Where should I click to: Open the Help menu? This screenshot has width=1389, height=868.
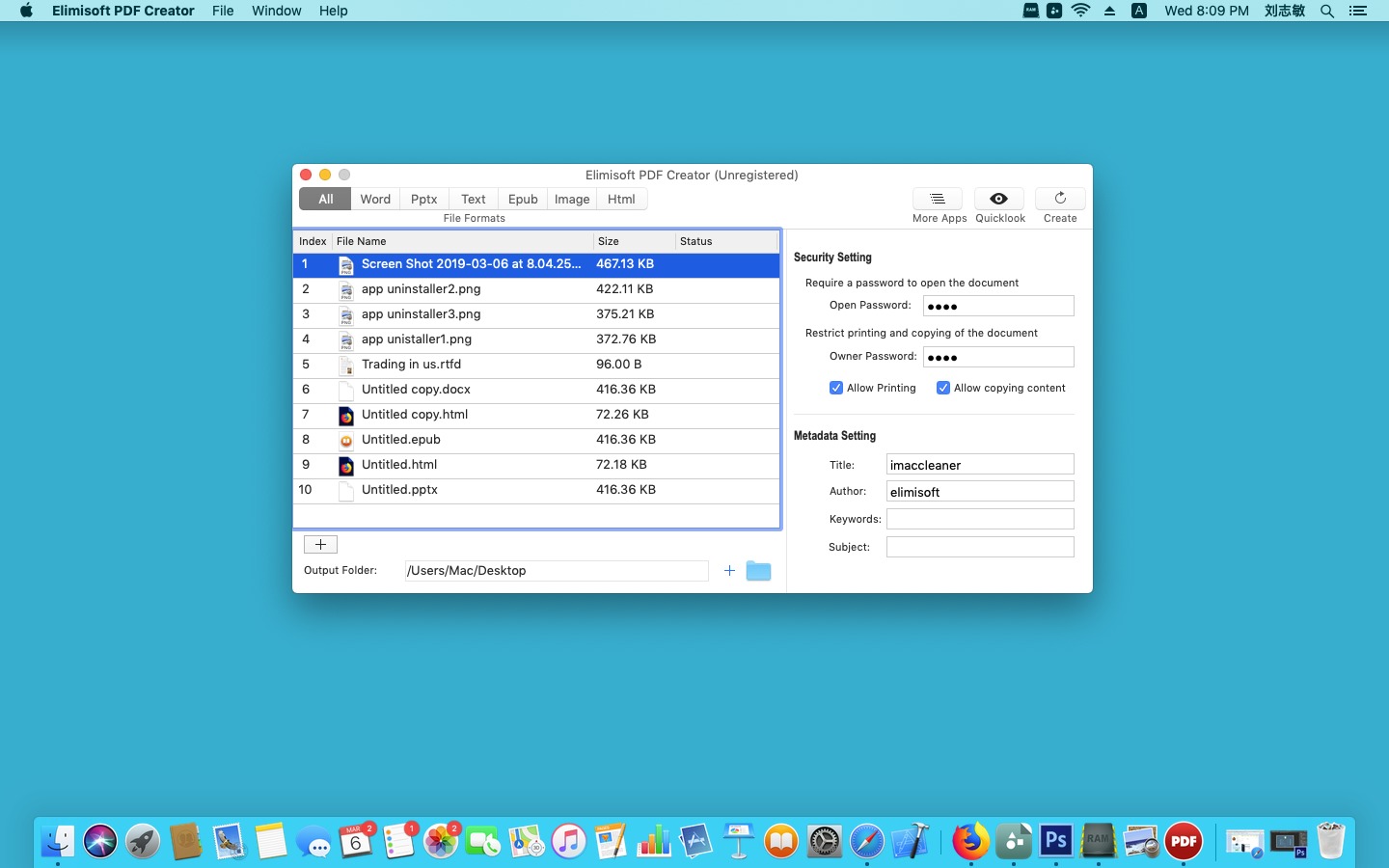334,11
